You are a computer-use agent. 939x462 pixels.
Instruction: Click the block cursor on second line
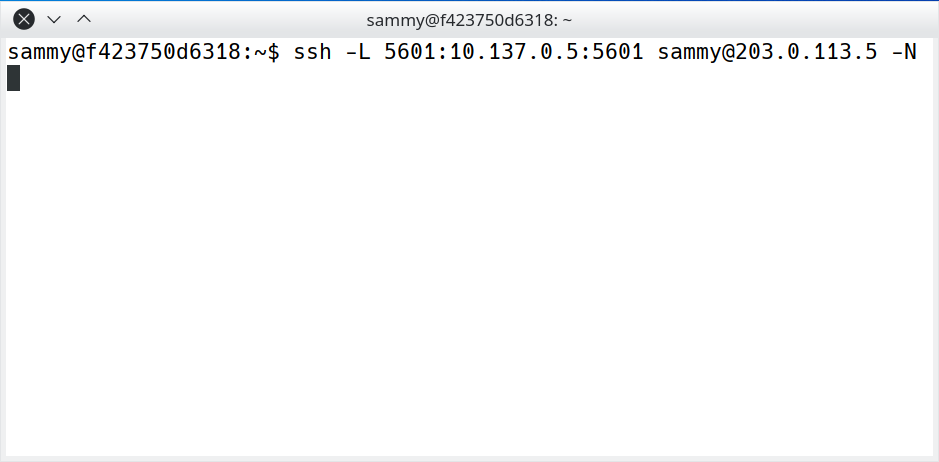[13, 78]
